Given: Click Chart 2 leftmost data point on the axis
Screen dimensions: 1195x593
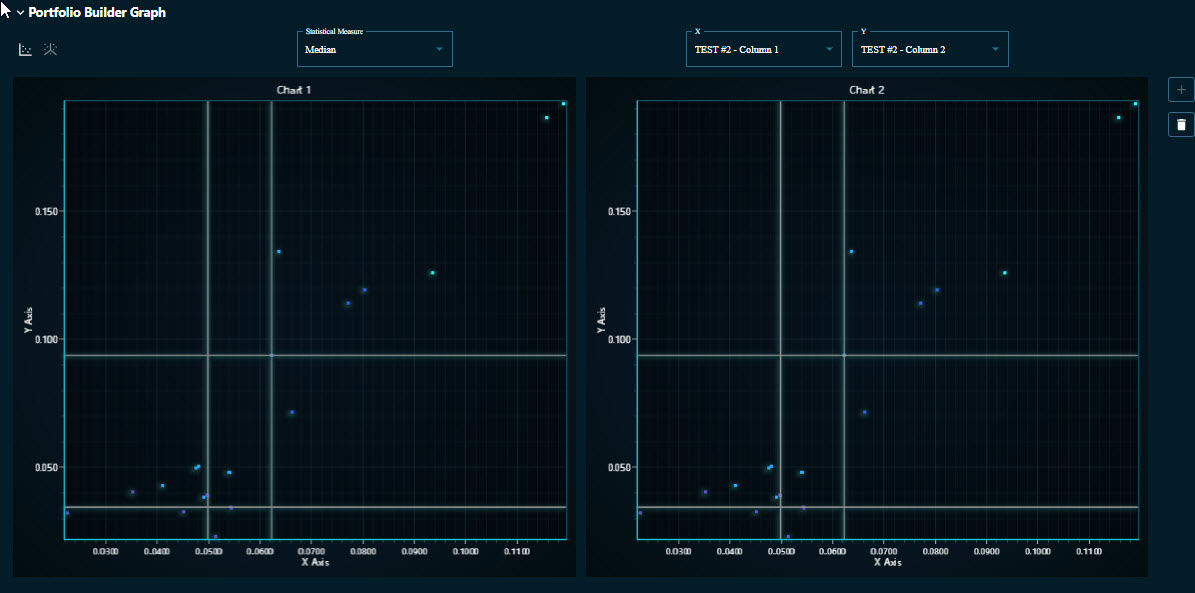Looking at the screenshot, I should click(x=640, y=513).
